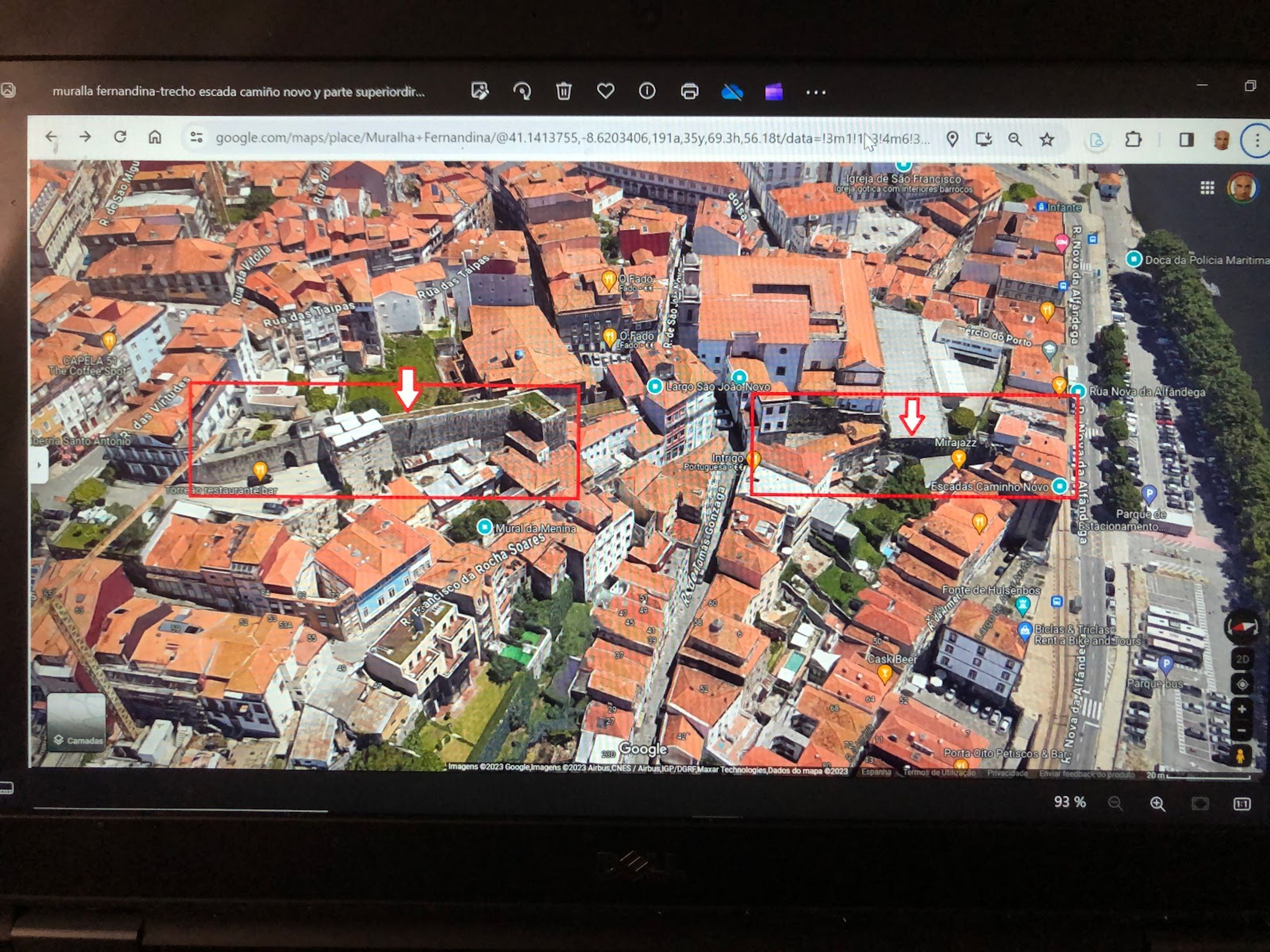The width and height of the screenshot is (1270, 952).
Task: Click the Privacidade link at map bottom
Action: [x=1007, y=773]
